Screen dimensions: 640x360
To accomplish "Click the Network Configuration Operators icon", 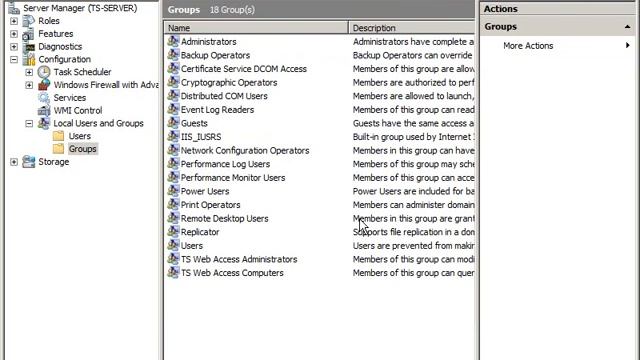I will click(x=173, y=150).
